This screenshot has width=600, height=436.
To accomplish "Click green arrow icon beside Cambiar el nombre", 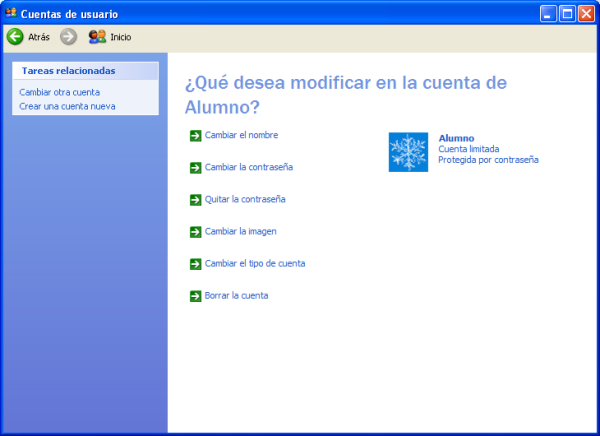I will [195, 135].
